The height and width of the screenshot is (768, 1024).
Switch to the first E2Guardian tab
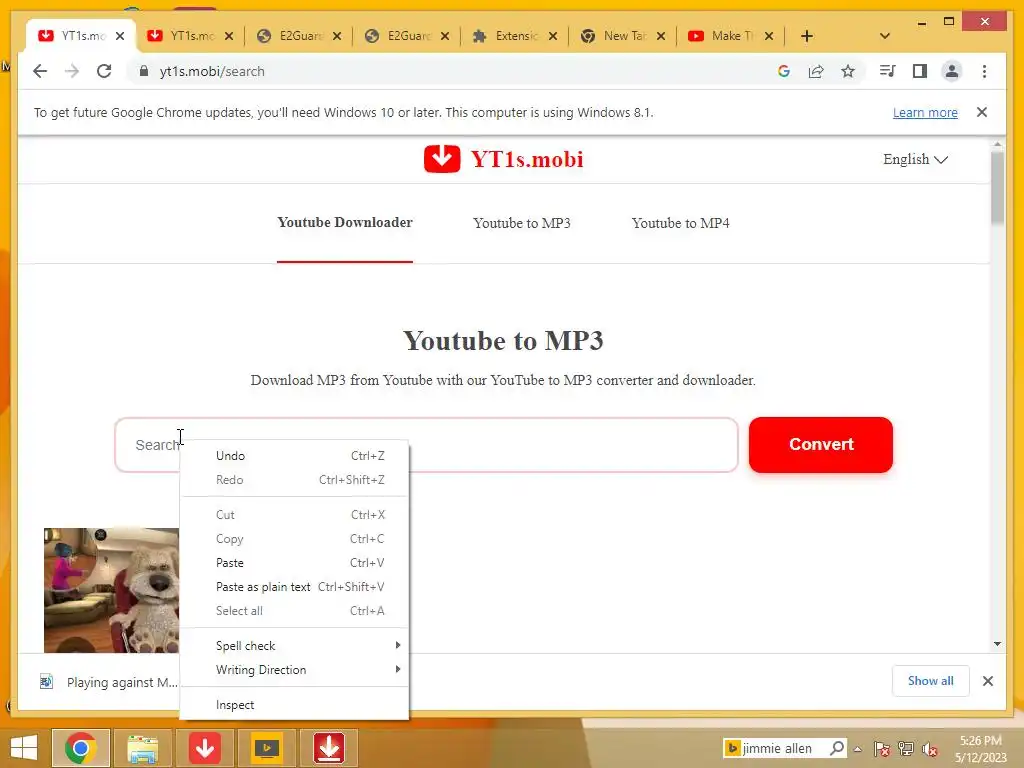point(299,36)
